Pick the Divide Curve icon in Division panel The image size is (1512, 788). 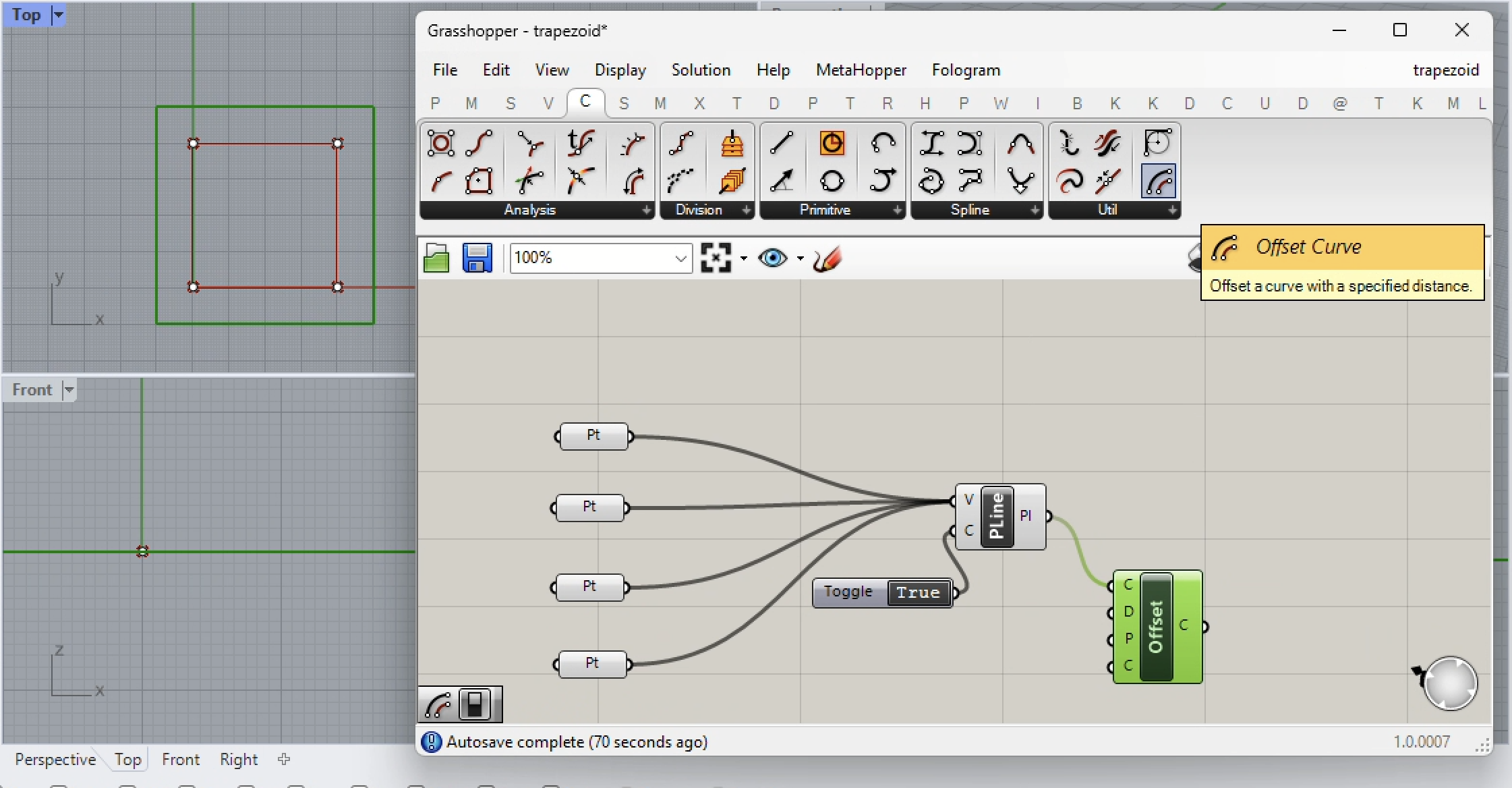point(681,143)
